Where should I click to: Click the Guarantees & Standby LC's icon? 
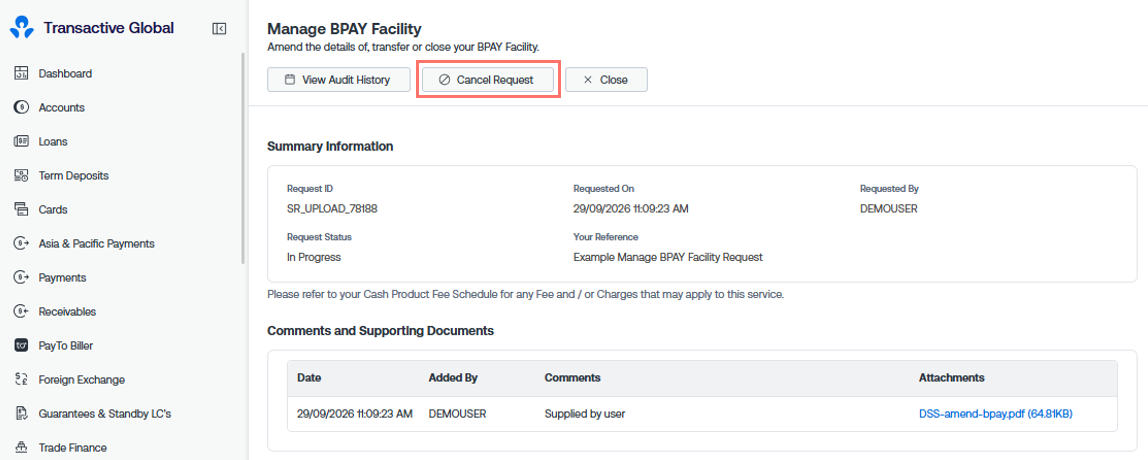point(21,414)
